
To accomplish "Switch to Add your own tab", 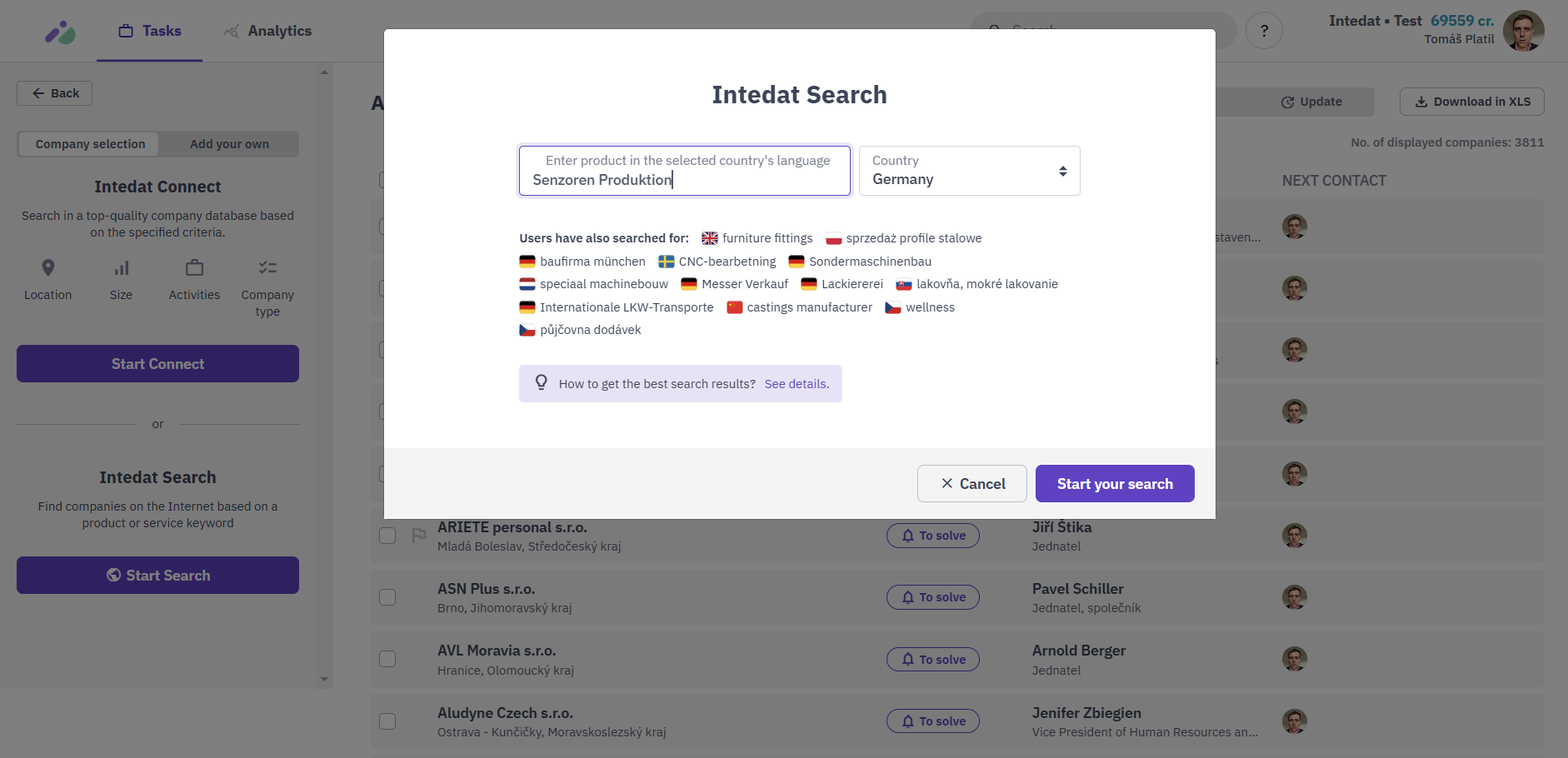I will click(x=229, y=144).
